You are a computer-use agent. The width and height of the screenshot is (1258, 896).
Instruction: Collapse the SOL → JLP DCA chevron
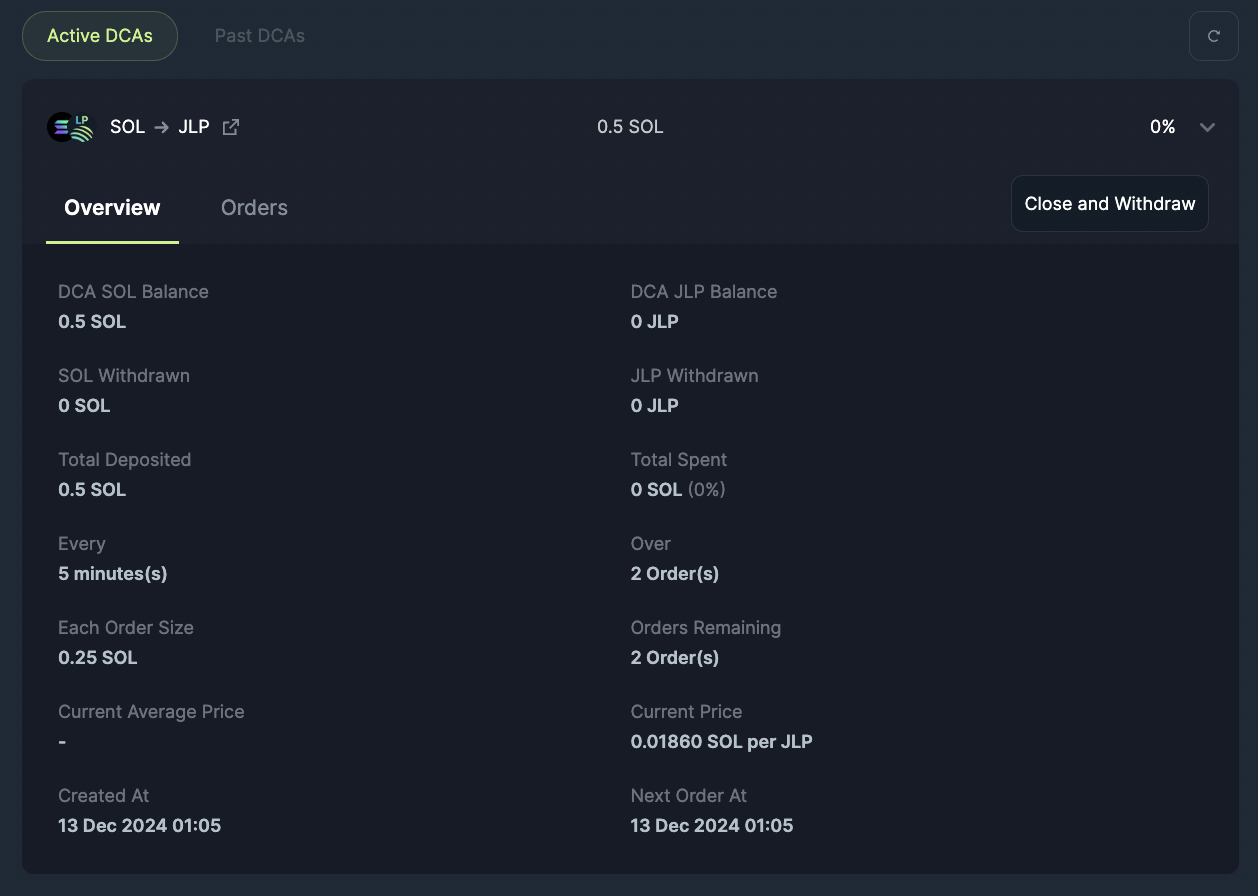coord(1207,127)
